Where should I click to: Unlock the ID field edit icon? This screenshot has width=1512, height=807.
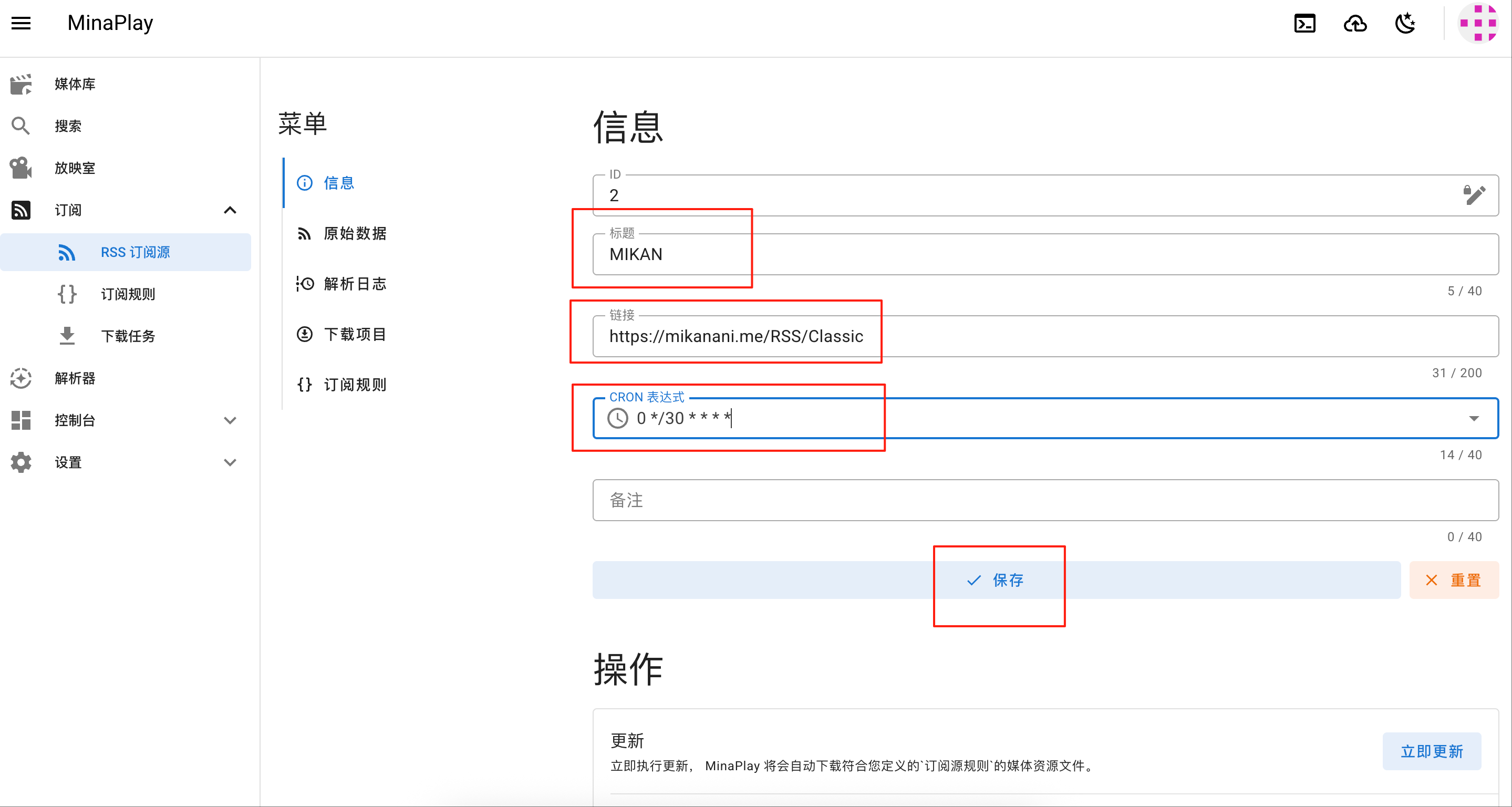click(1474, 195)
